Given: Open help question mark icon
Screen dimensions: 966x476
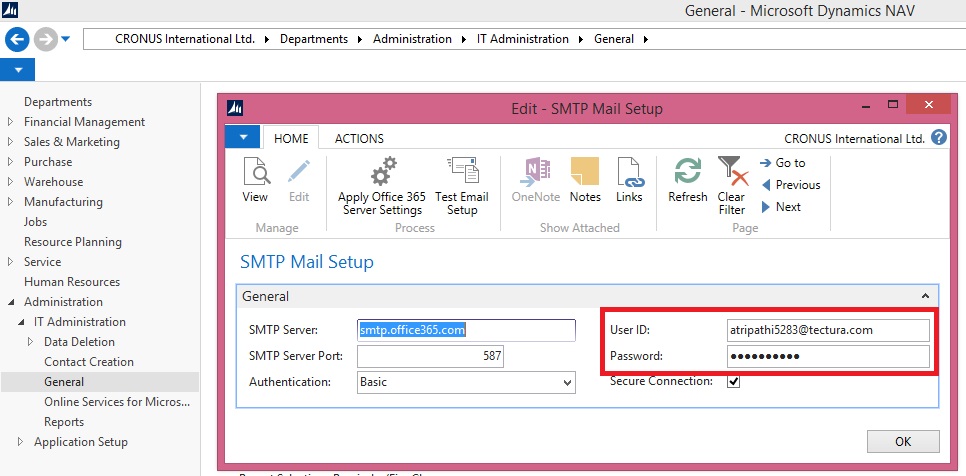Looking at the screenshot, I should (x=938, y=138).
